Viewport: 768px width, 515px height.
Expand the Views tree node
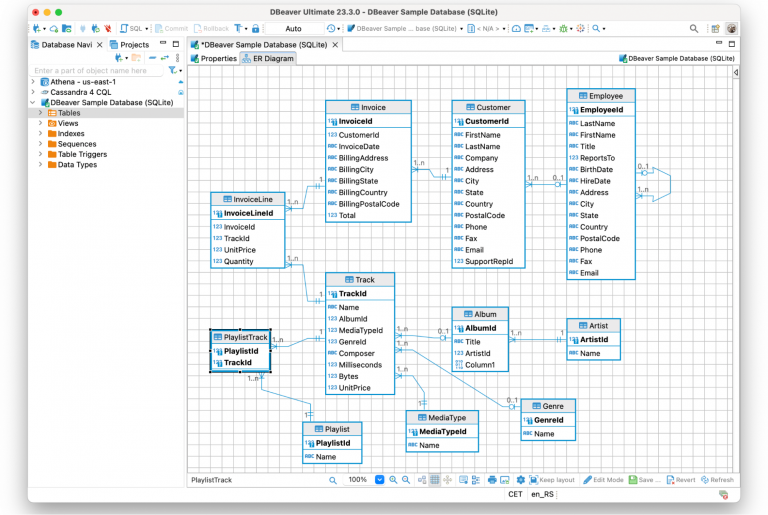click(x=41, y=123)
